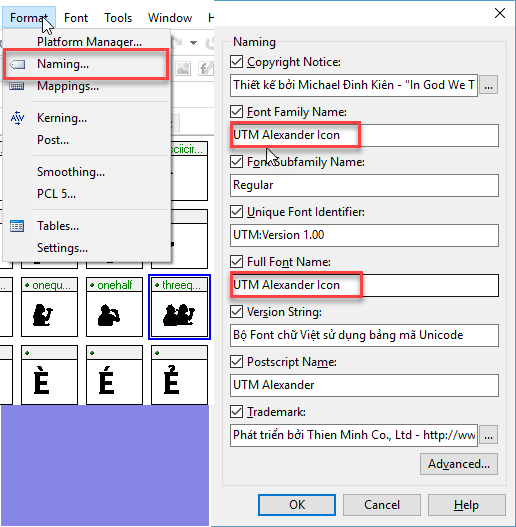
Task: Open Settings... from Format menu
Action: [86, 248]
